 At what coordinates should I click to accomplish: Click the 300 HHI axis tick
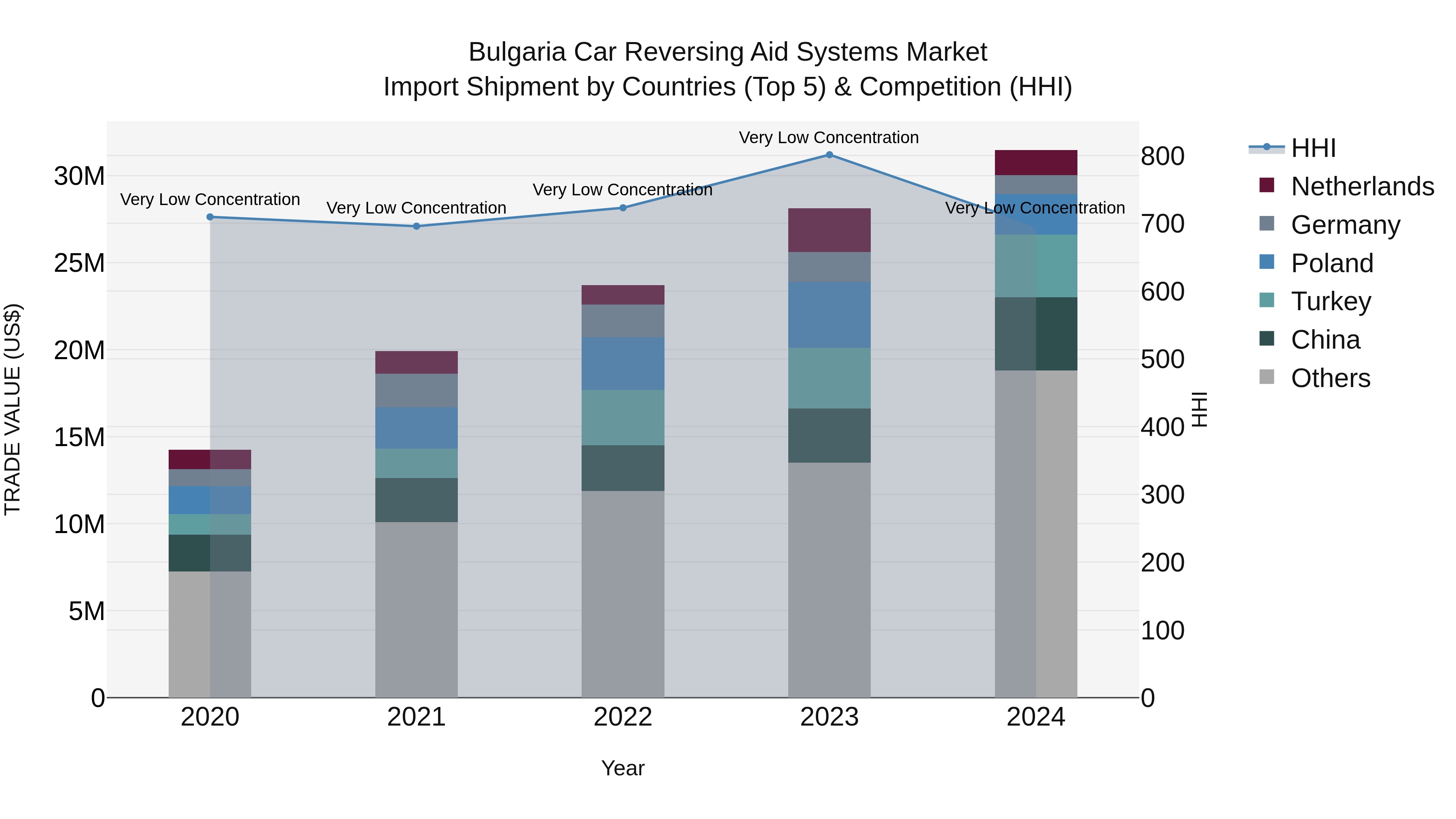(x=1163, y=495)
